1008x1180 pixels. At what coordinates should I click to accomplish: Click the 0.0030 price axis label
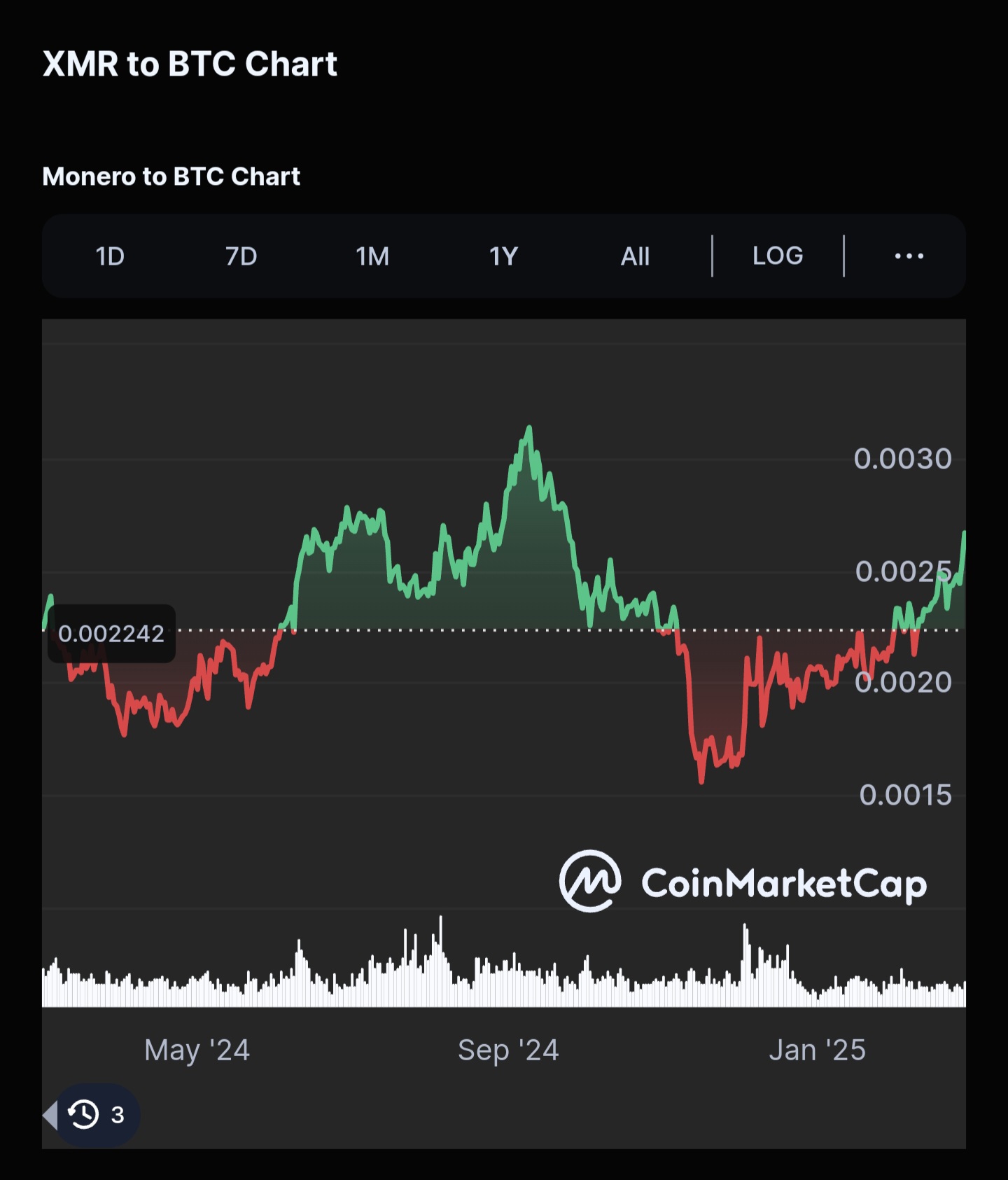coord(902,459)
